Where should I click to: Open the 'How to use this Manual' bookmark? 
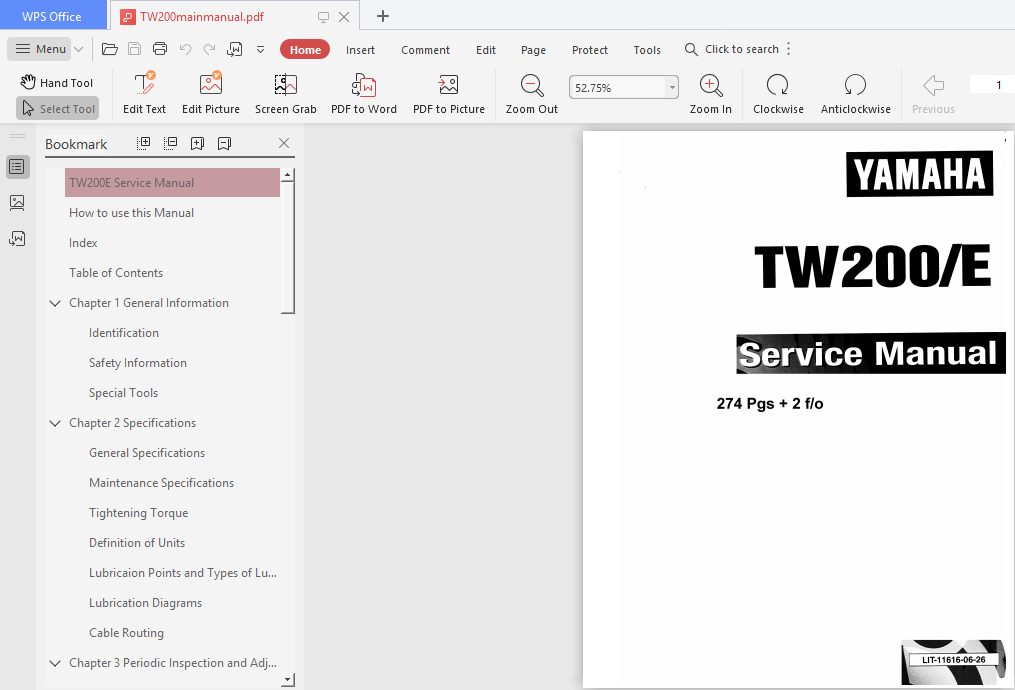tap(131, 213)
